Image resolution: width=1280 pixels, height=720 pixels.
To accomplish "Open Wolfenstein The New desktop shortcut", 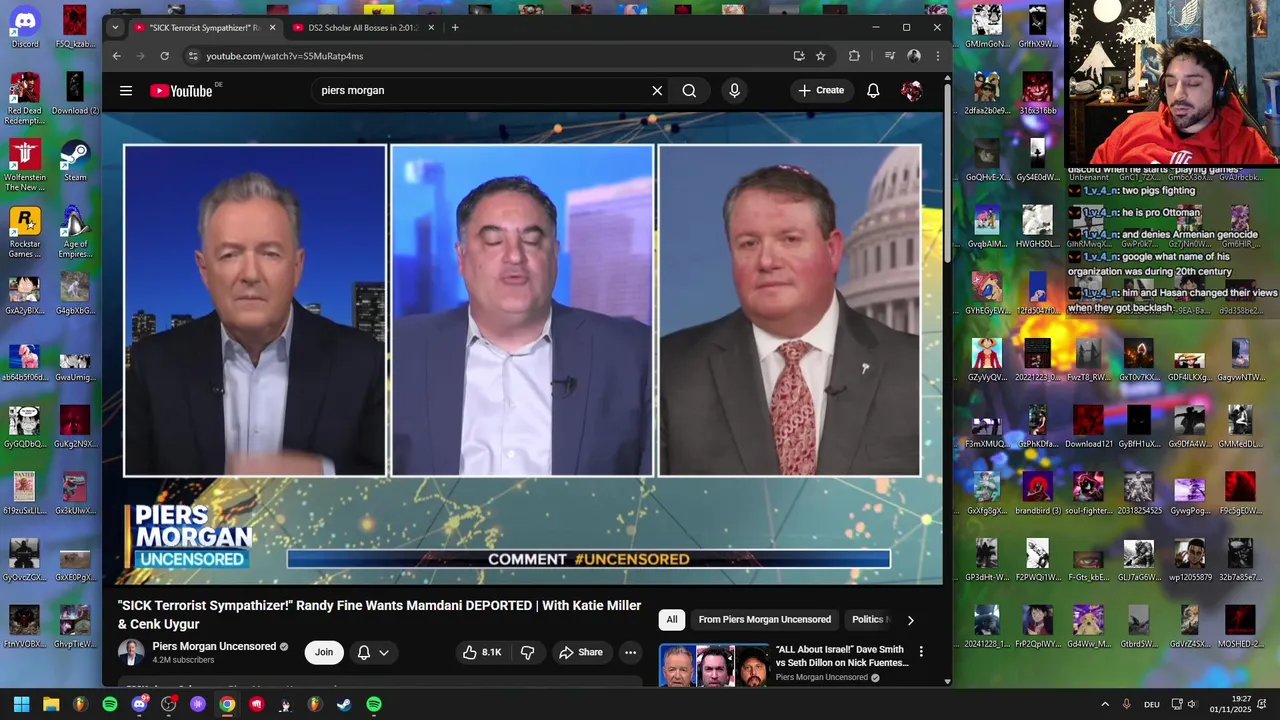I will [25, 165].
